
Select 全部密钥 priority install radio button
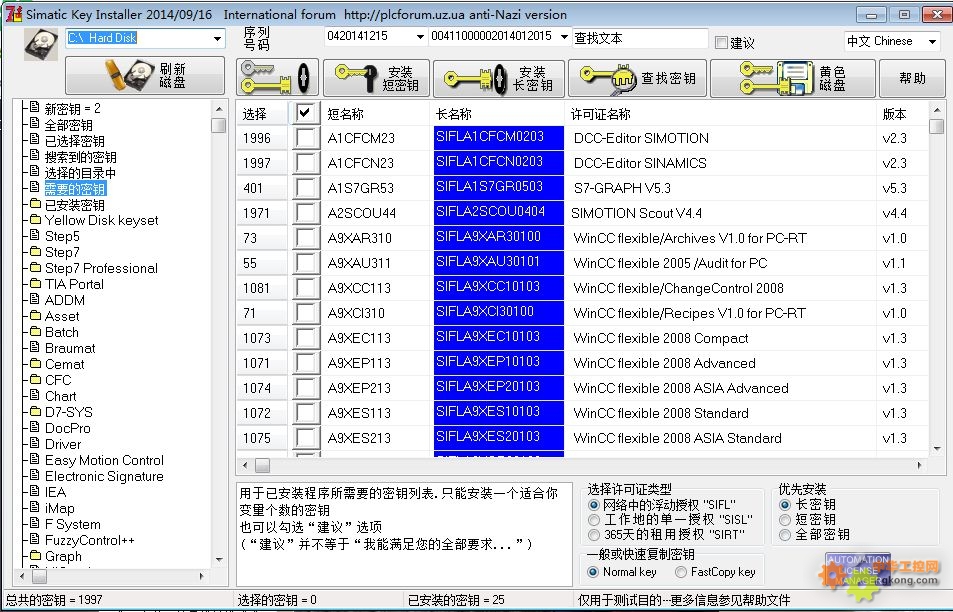pyautogui.click(x=785, y=535)
